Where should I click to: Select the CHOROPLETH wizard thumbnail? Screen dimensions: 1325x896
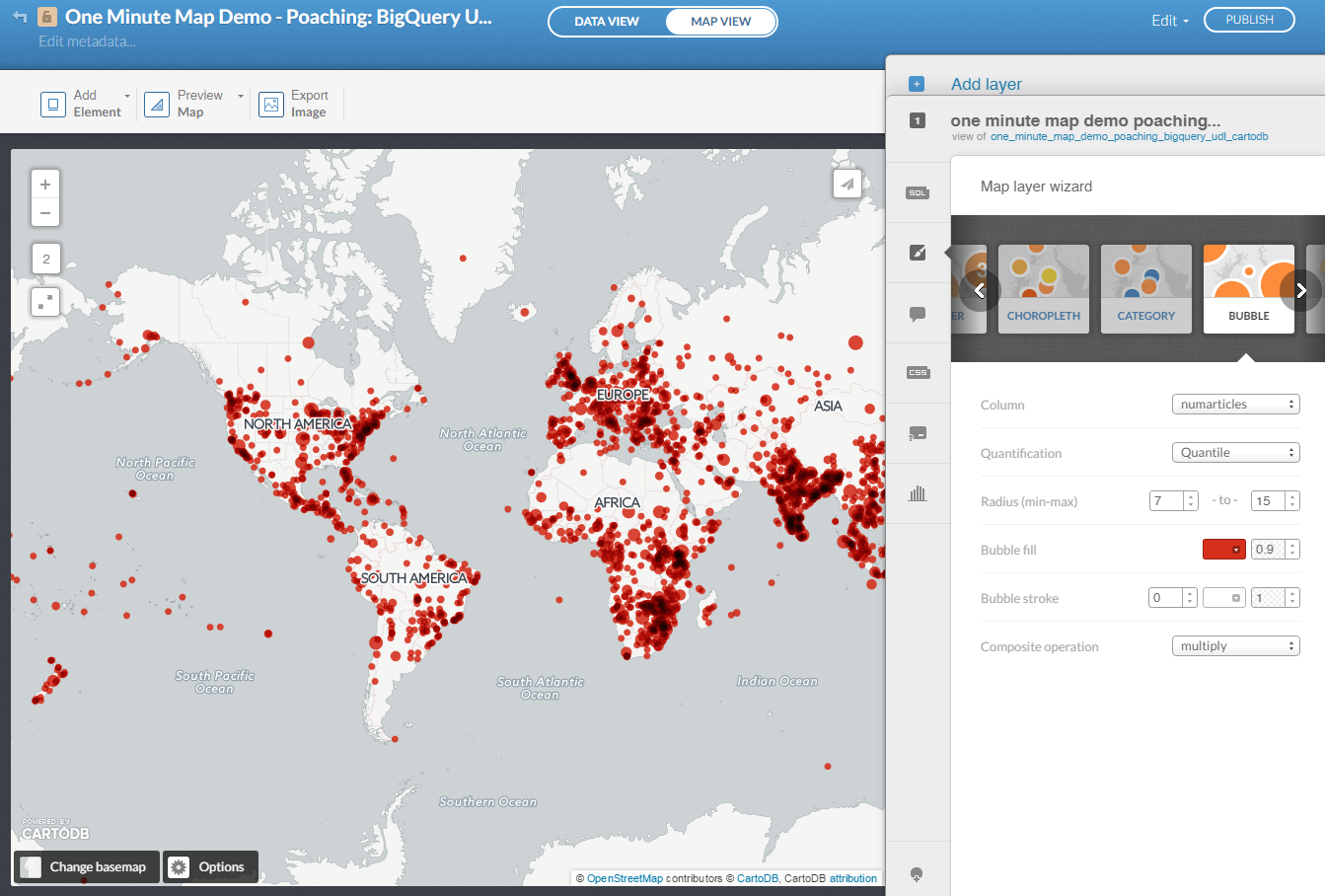(1043, 289)
